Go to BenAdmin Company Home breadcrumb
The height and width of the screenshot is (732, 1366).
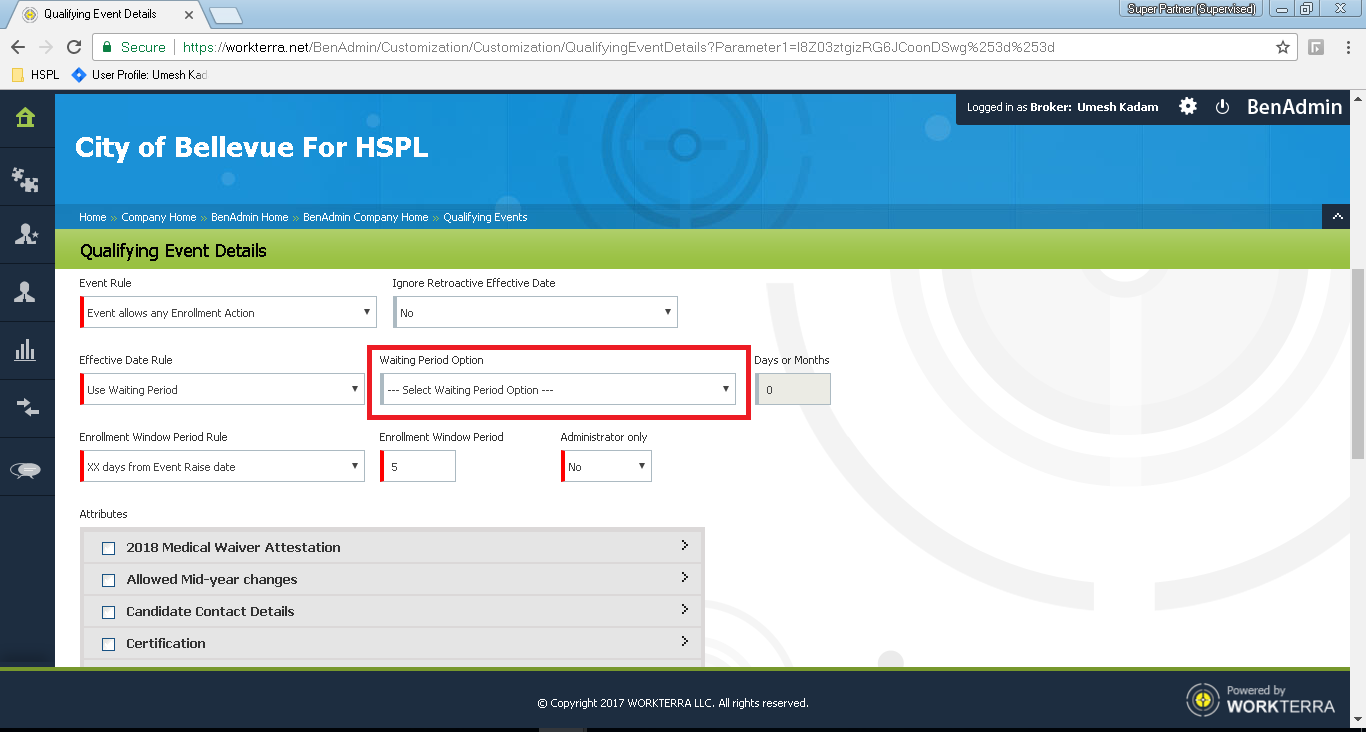coord(365,217)
